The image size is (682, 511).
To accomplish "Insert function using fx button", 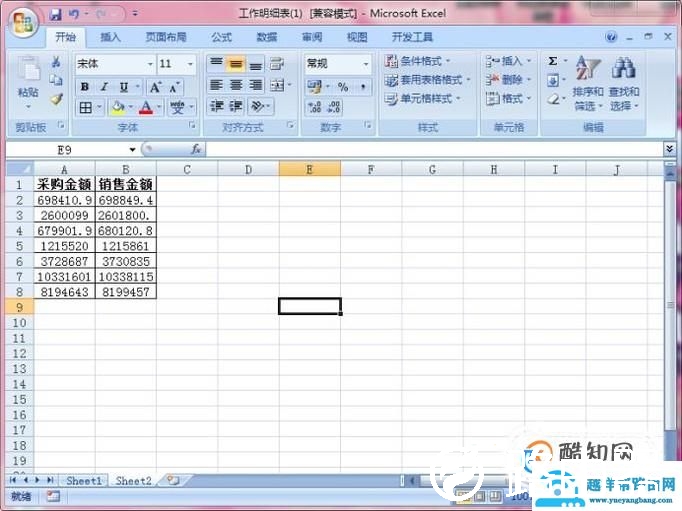I will coord(196,149).
